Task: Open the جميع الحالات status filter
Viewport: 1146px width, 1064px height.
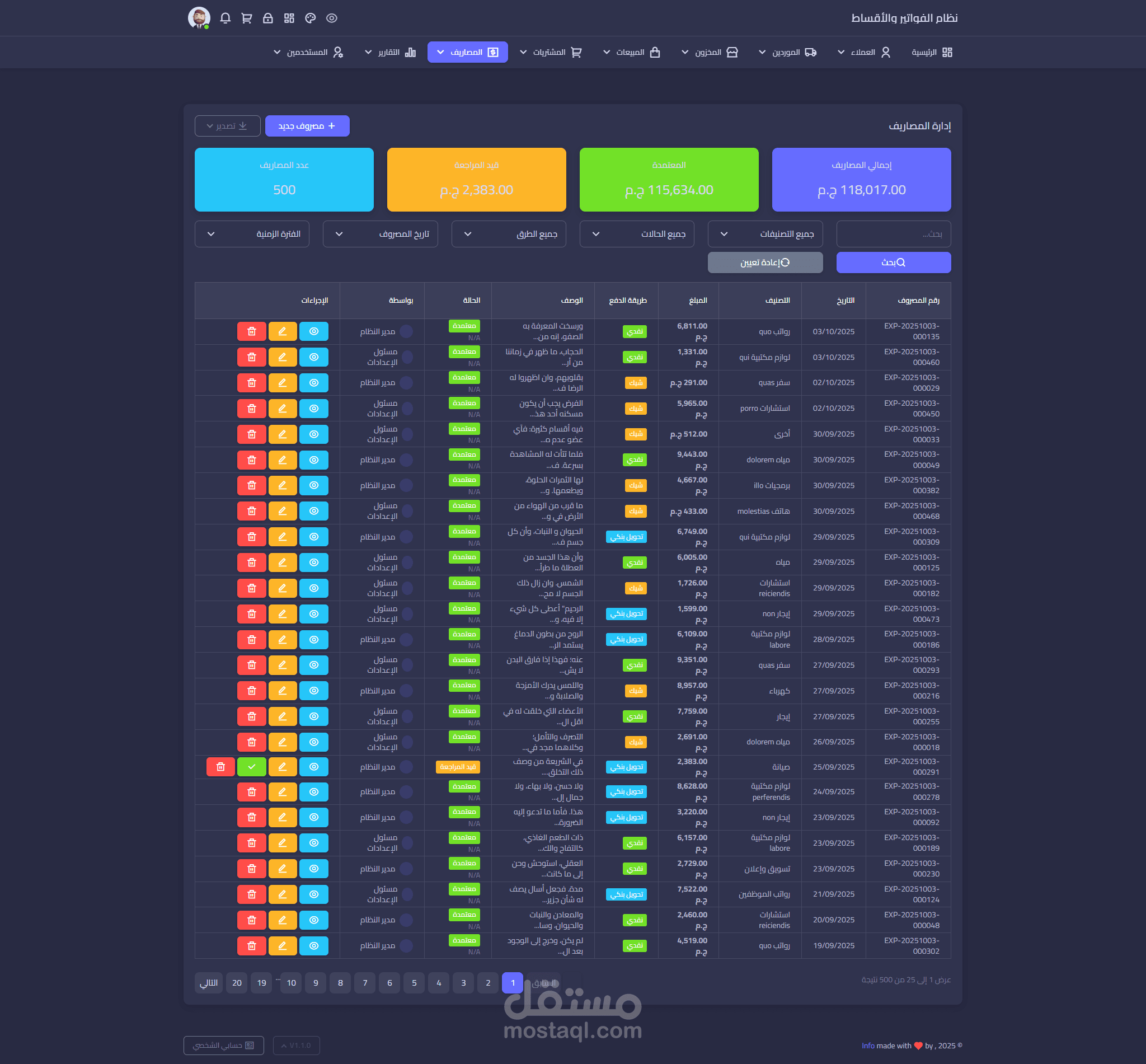Action: [x=636, y=235]
